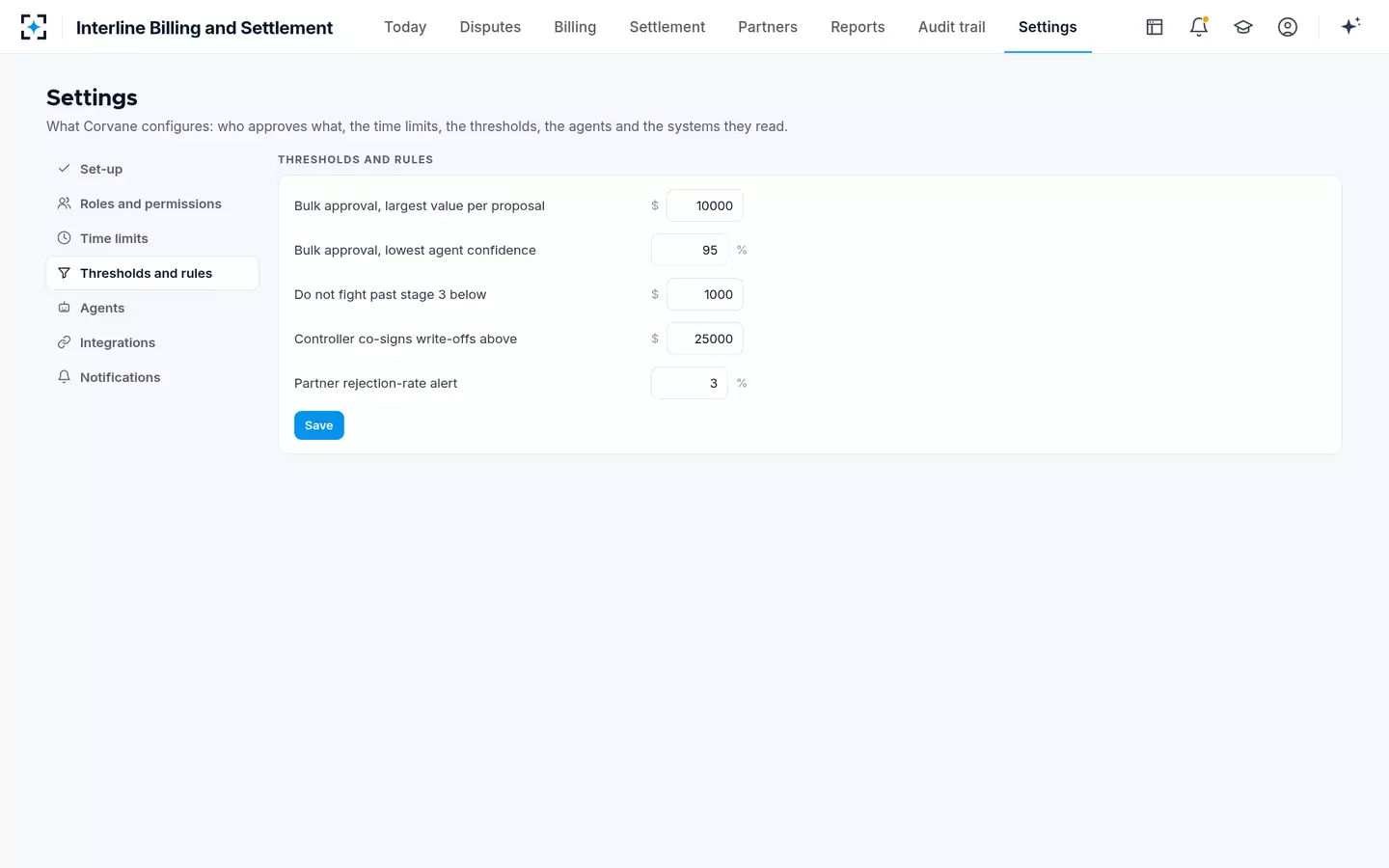Select Thresholds and rules section
1389x868 pixels.
(x=152, y=273)
